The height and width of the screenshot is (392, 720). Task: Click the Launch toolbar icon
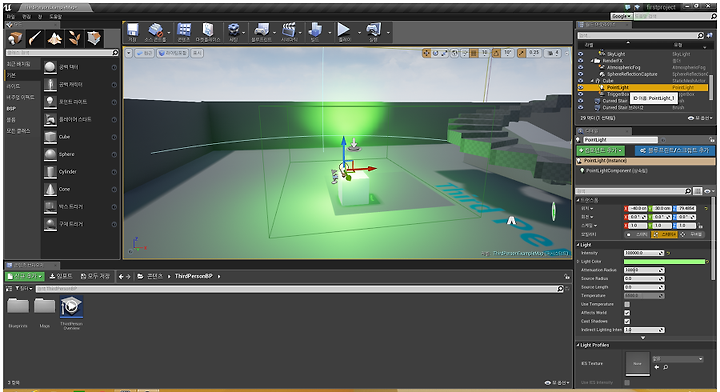pos(373,30)
